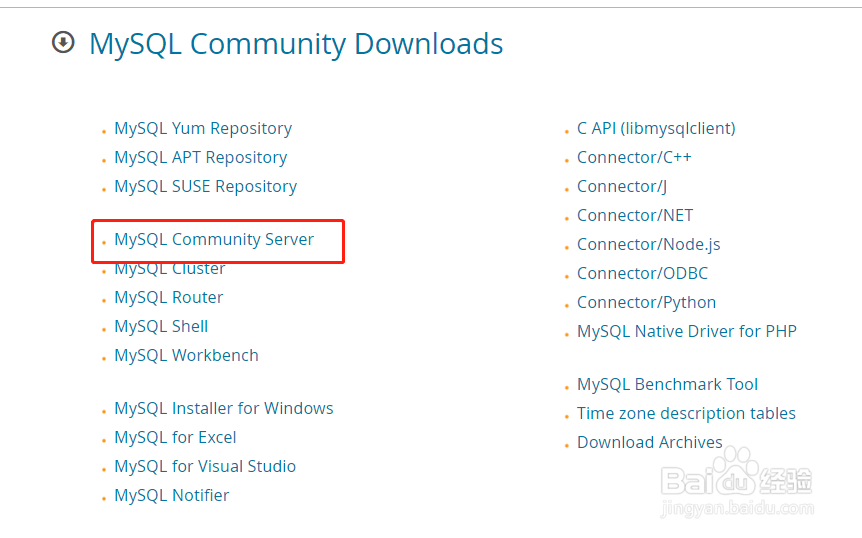Open MySQL Native Driver for PHP
The image size is (862, 538).
687,332
